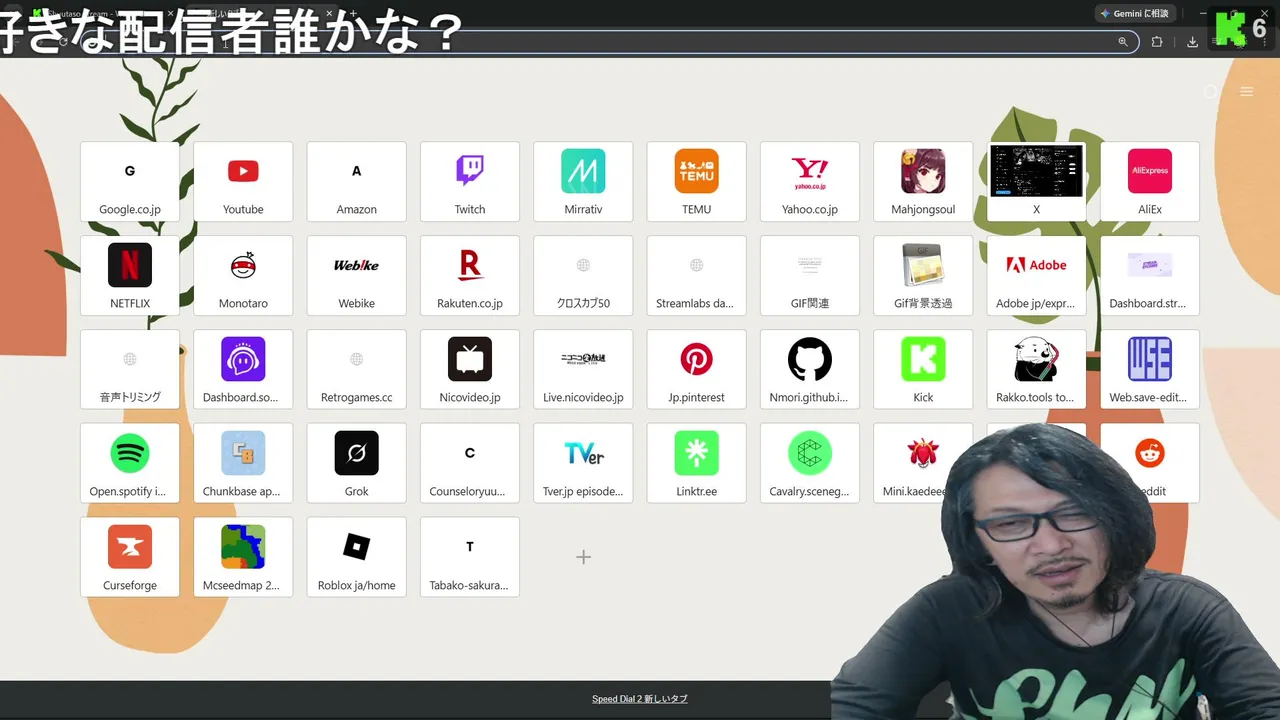This screenshot has height=720, width=1280.
Task: Open the Streamlabs da... tile
Action: coord(697,276)
